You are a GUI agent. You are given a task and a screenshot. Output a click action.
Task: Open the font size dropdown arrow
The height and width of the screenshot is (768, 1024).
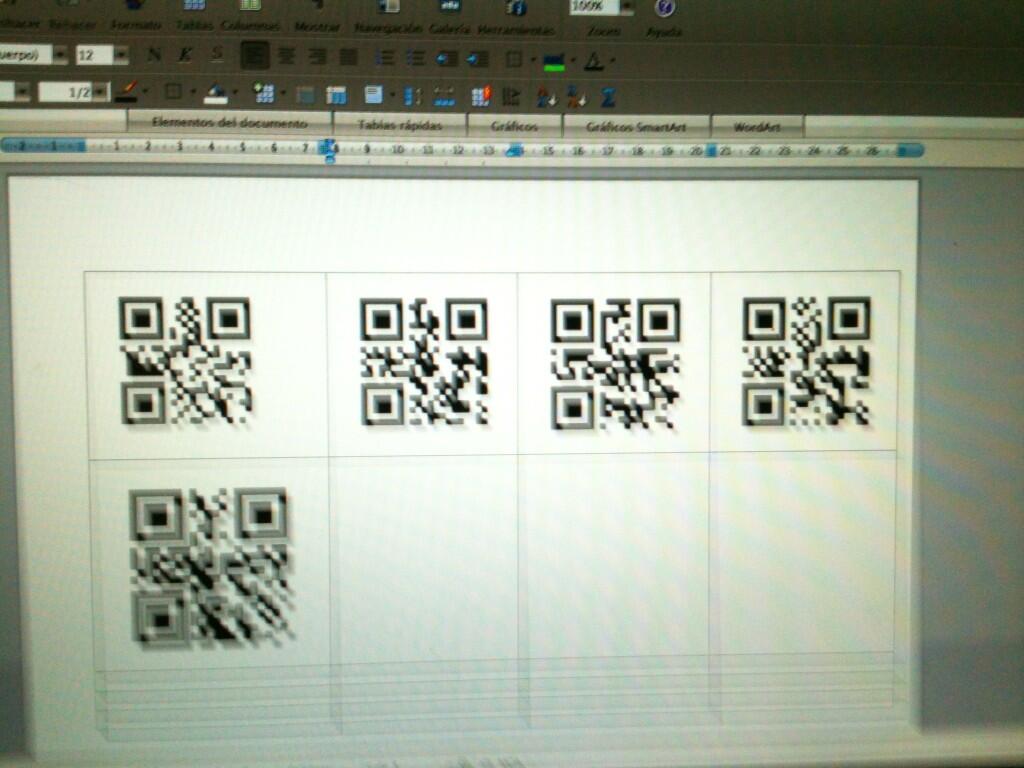click(121, 56)
